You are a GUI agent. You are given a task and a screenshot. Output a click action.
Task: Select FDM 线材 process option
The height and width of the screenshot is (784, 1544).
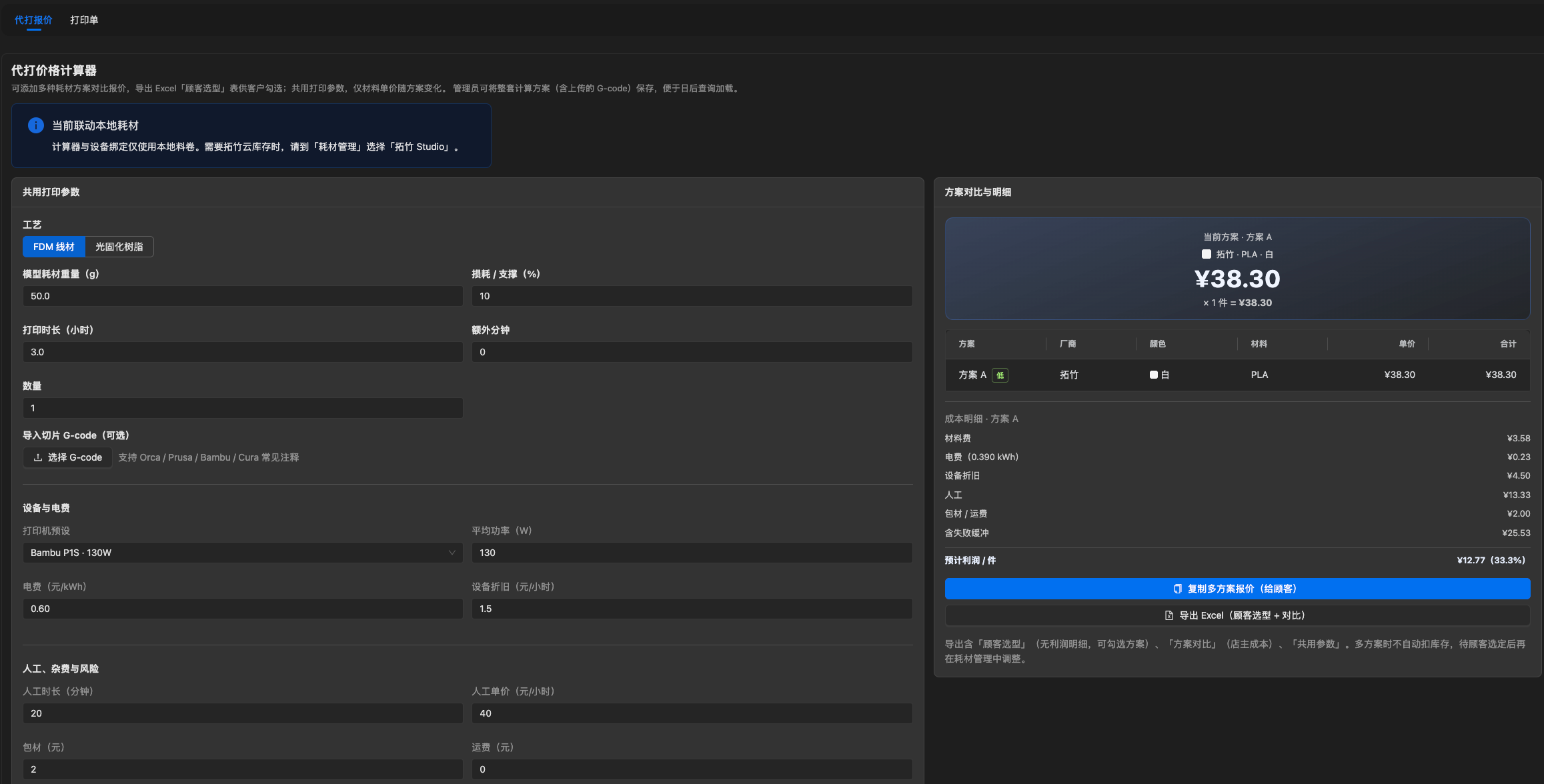(x=54, y=247)
